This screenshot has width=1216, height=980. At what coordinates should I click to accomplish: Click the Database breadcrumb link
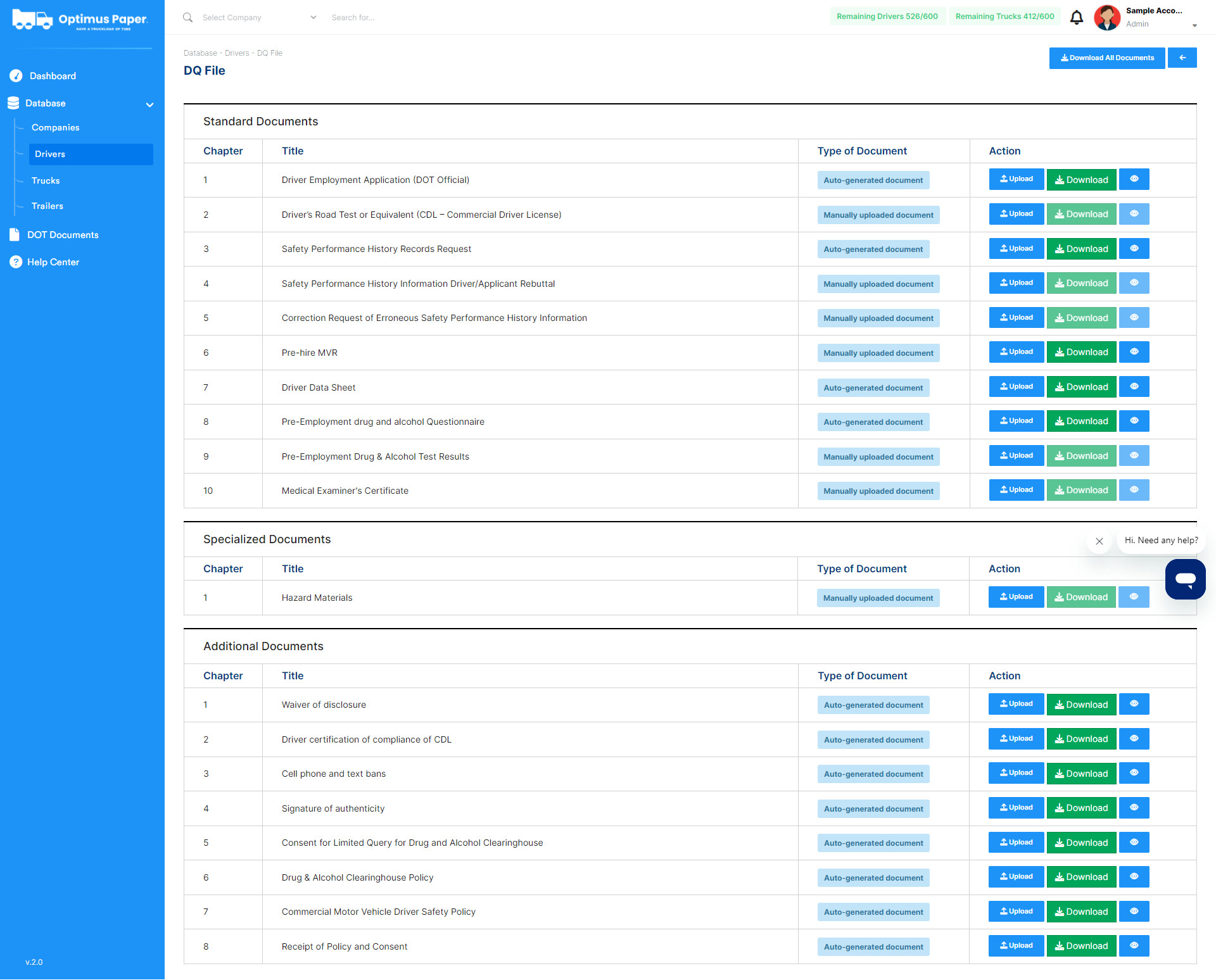pos(200,53)
